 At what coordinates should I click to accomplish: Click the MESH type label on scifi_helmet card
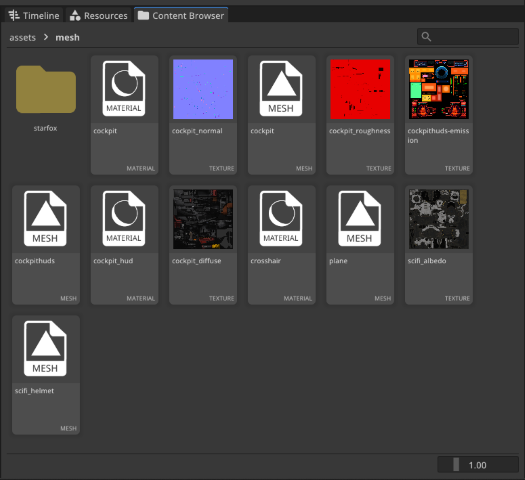click(68, 428)
